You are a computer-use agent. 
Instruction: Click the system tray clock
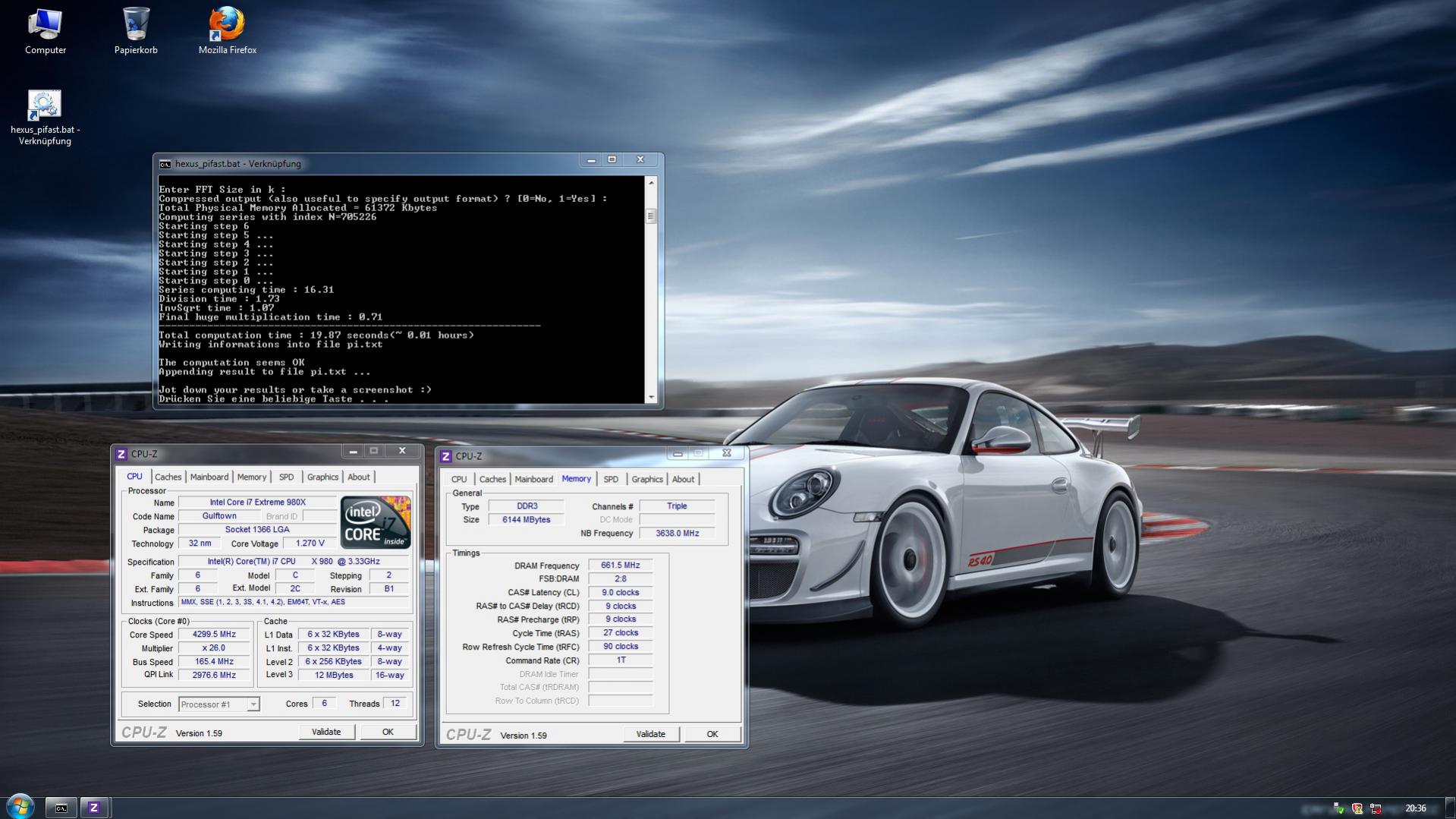point(1415,808)
